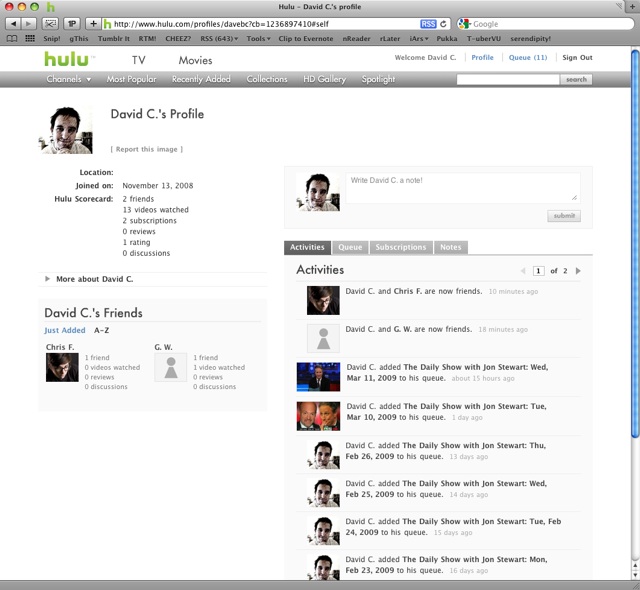Viewport: 640px width, 590px height.
Task: Open the Top Sites grid icon
Action: (x=30, y=39)
